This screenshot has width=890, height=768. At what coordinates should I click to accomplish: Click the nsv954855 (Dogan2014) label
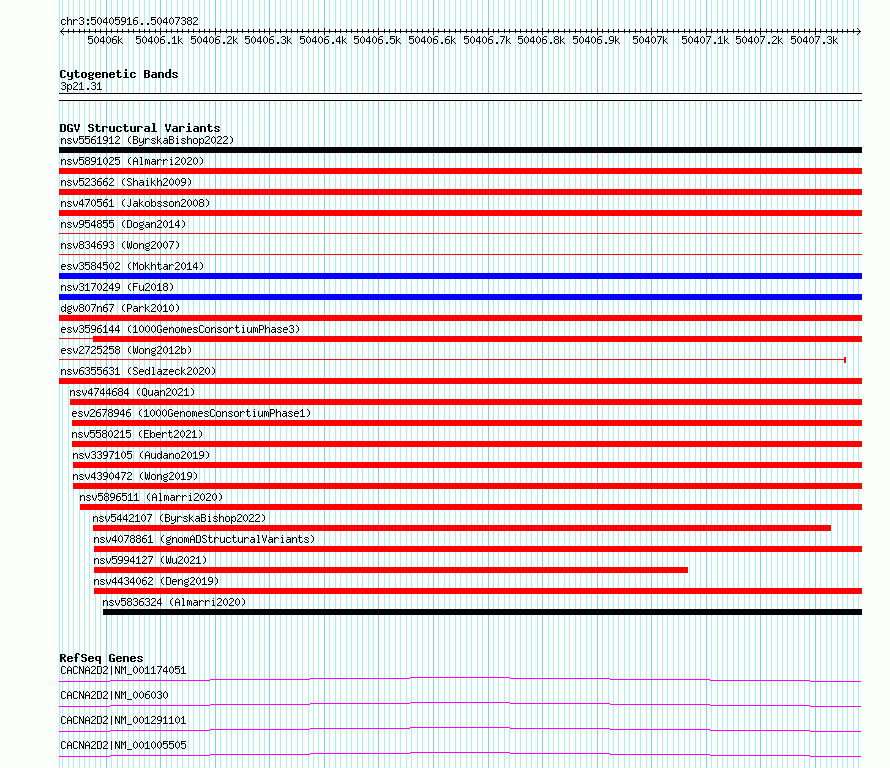pyautogui.click(x=123, y=224)
